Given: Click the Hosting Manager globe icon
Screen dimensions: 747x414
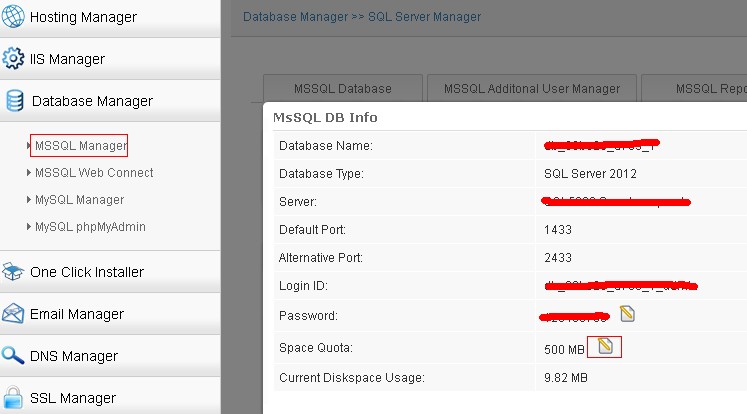Looking at the screenshot, I should 14,17.
